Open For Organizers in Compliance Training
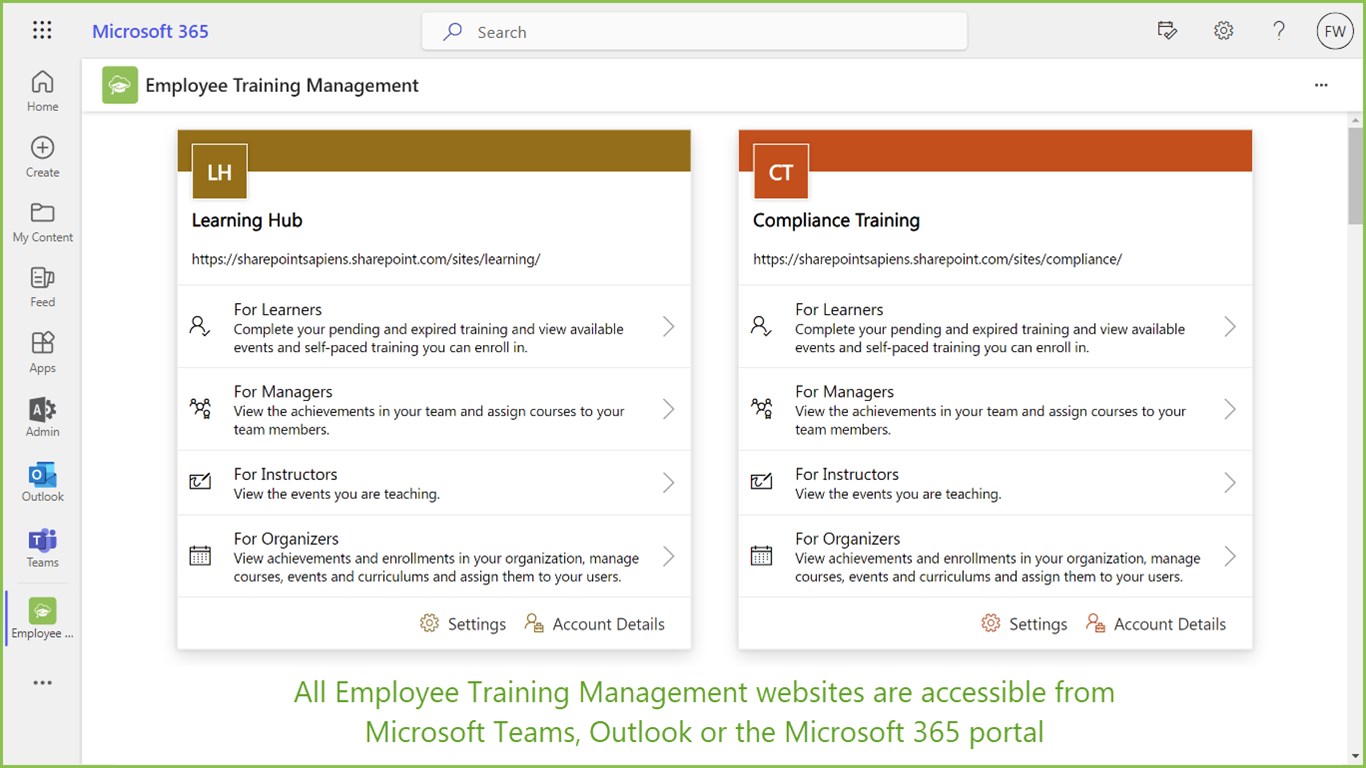The width and height of the screenshot is (1366, 768). click(x=995, y=557)
